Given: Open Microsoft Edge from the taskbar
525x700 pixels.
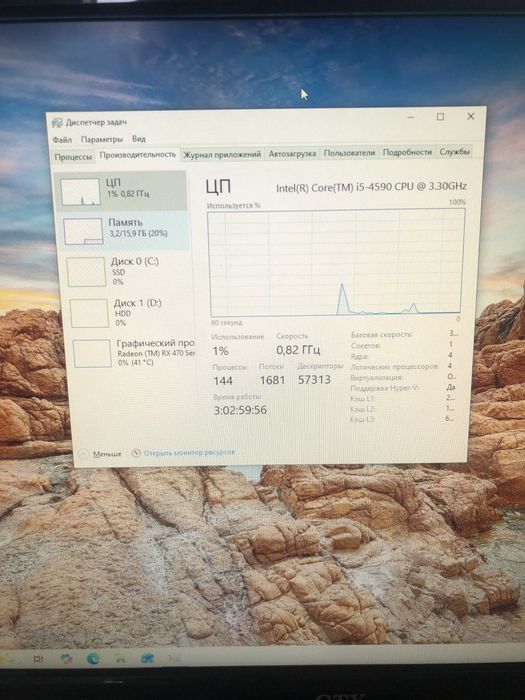Looking at the screenshot, I should 93,658.
